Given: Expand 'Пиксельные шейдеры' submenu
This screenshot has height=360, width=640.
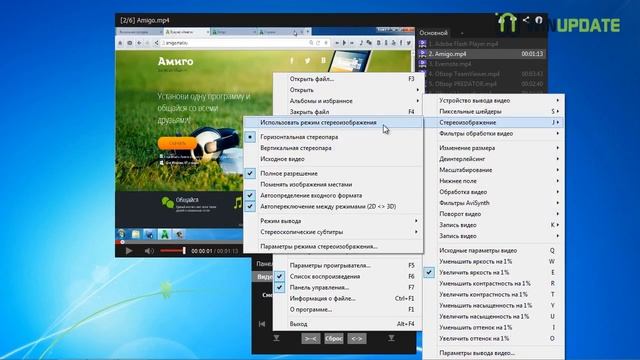Looking at the screenshot, I should [x=494, y=111].
